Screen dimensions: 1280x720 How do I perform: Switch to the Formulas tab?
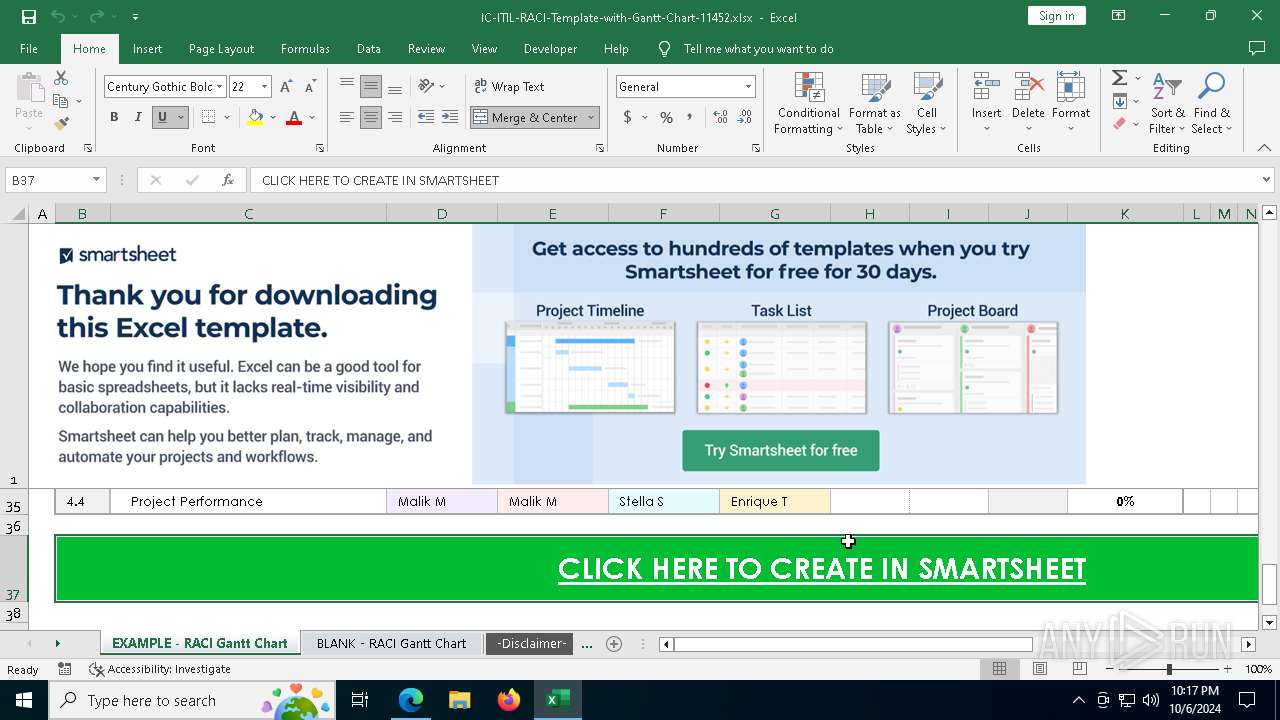point(305,48)
